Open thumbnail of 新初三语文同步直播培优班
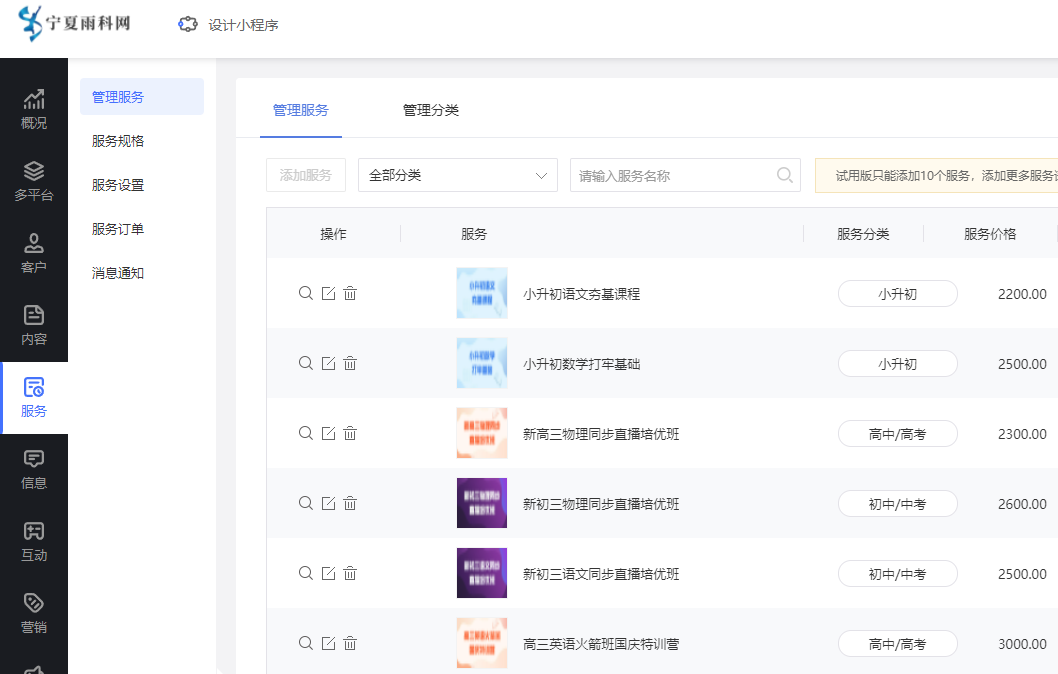This screenshot has width=1058, height=674. (482, 573)
